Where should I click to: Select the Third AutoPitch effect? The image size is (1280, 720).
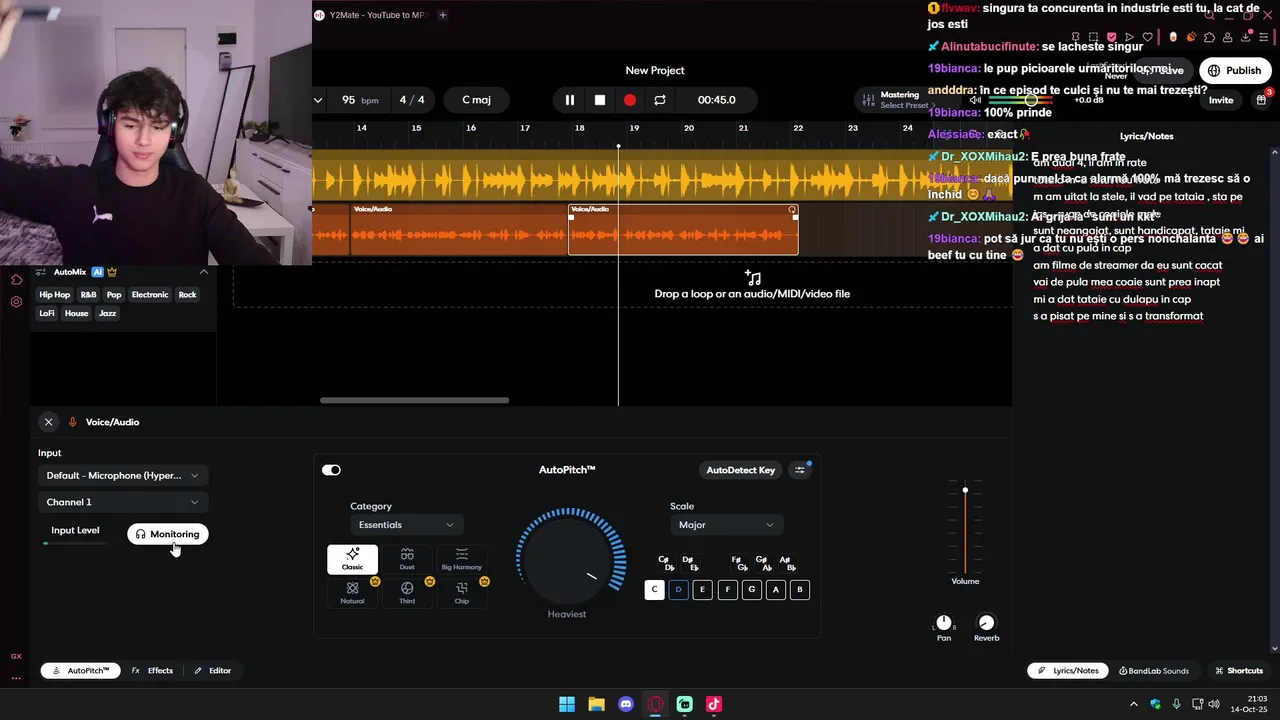tap(407, 593)
